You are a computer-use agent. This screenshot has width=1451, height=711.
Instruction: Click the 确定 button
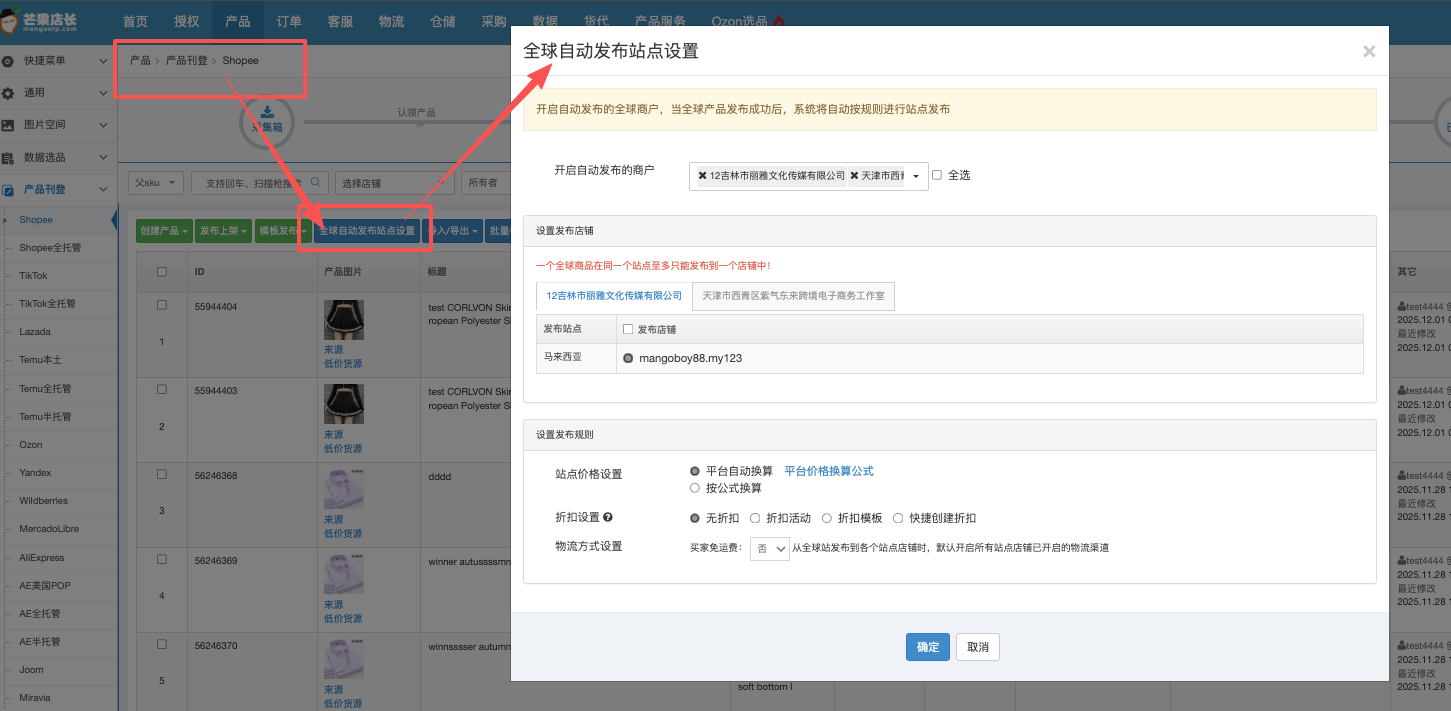pyautogui.click(x=927, y=647)
